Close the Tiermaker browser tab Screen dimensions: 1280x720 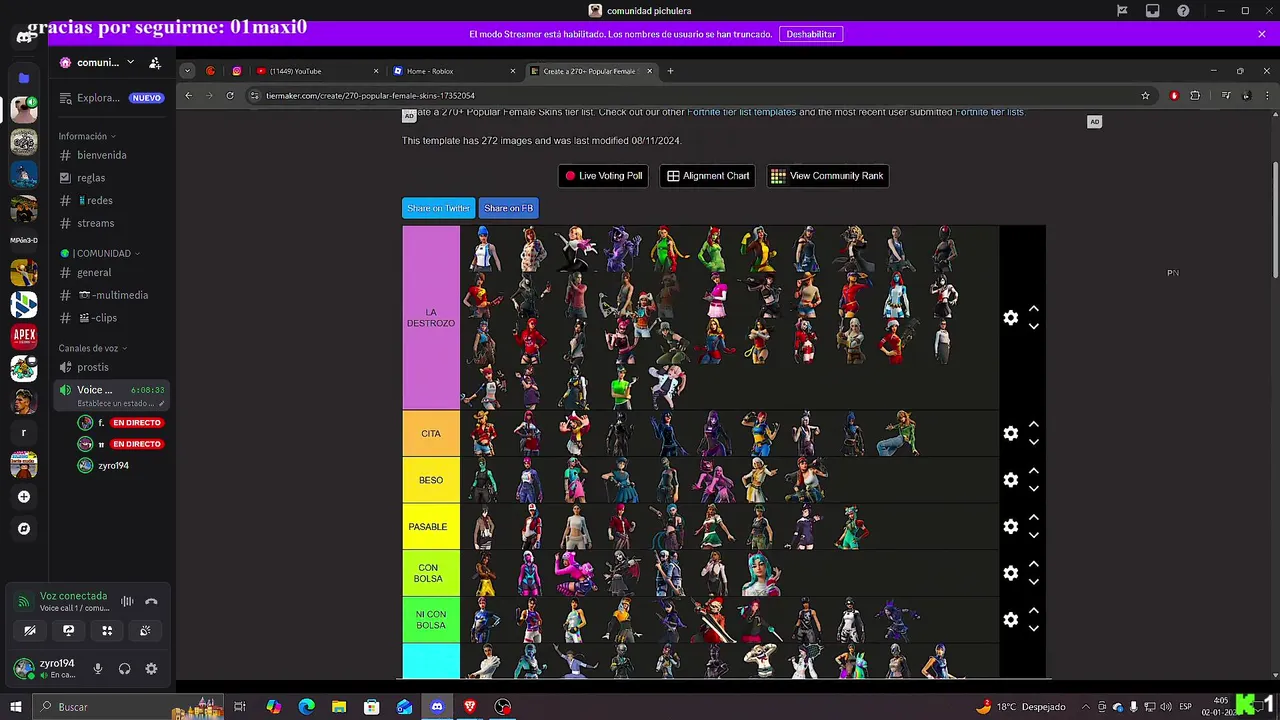[649, 71]
